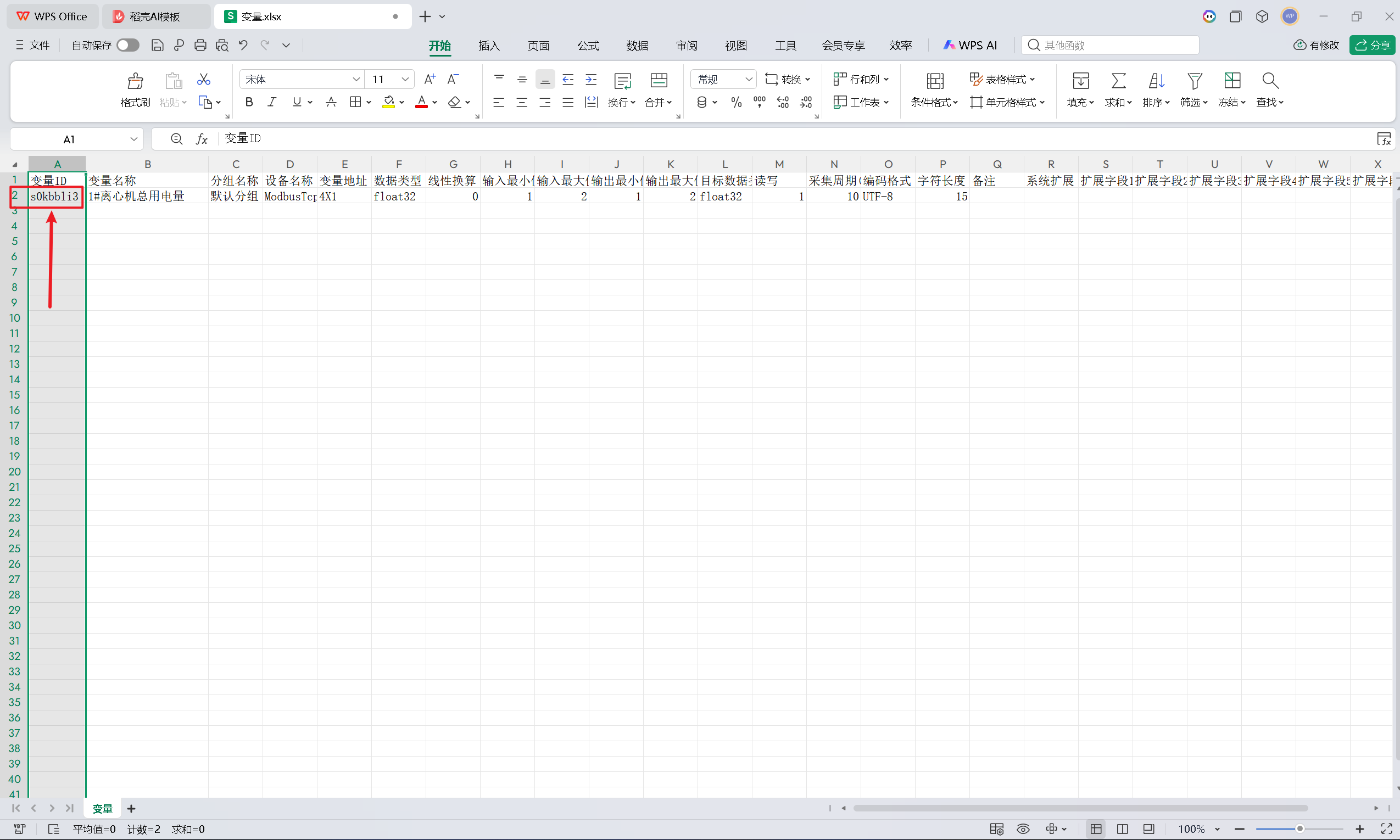Viewport: 1400px width, 840px height.
Task: Click the WPS AI button
Action: pyautogui.click(x=970, y=45)
